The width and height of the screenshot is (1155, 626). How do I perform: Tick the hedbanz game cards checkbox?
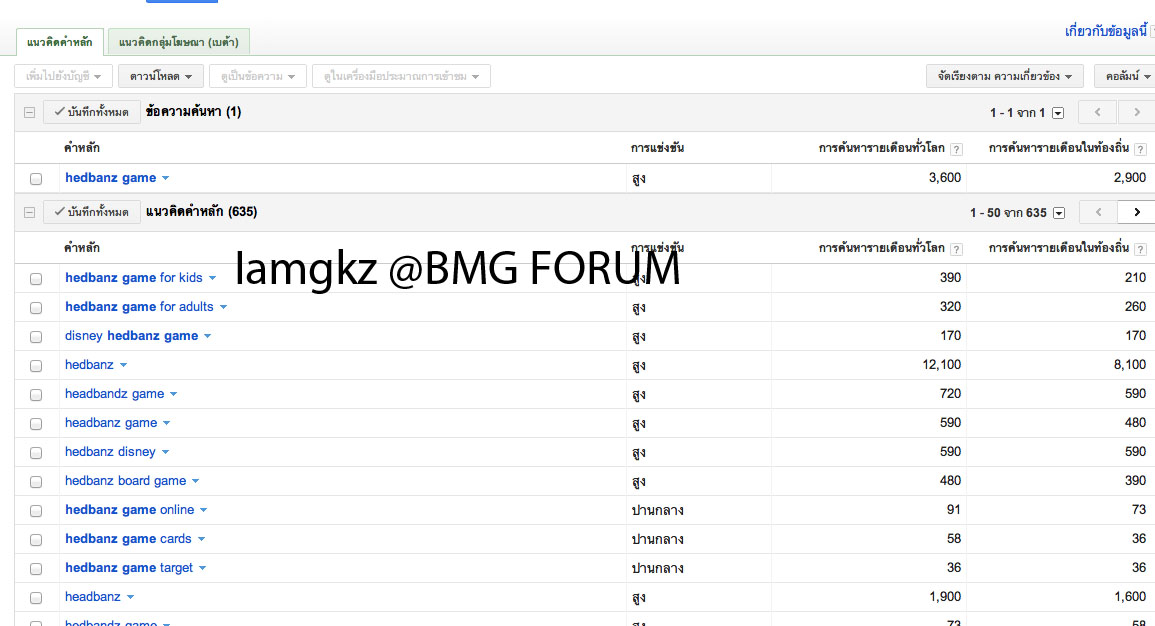(x=36, y=540)
